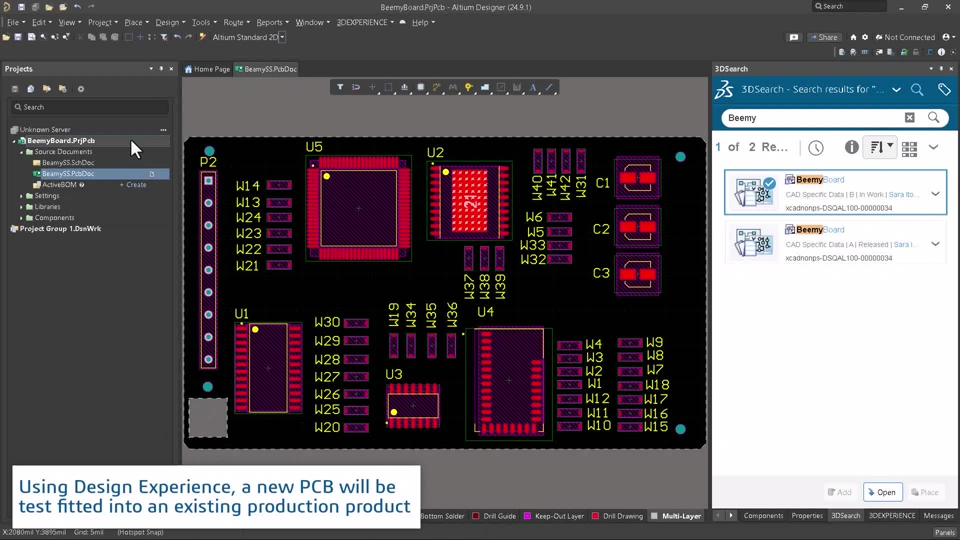The width and height of the screenshot is (960, 540).
Task: Open the user account dropdown at top right
Action: tap(948, 37)
